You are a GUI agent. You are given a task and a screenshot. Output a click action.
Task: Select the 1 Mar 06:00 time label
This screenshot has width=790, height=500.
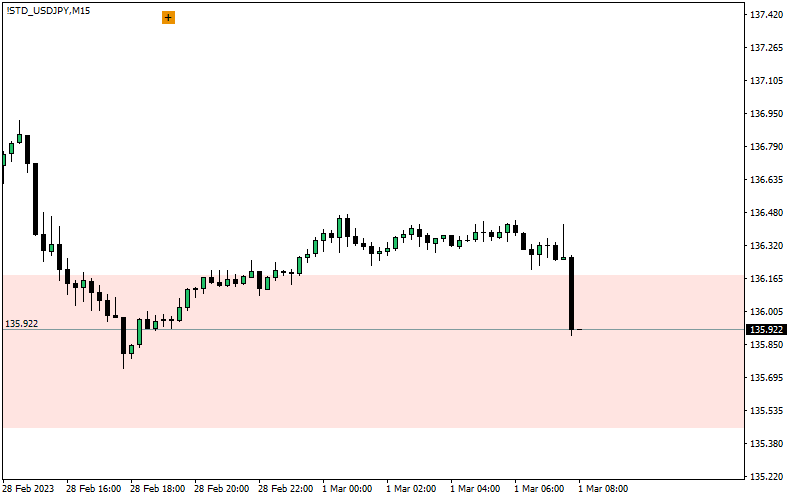539,489
